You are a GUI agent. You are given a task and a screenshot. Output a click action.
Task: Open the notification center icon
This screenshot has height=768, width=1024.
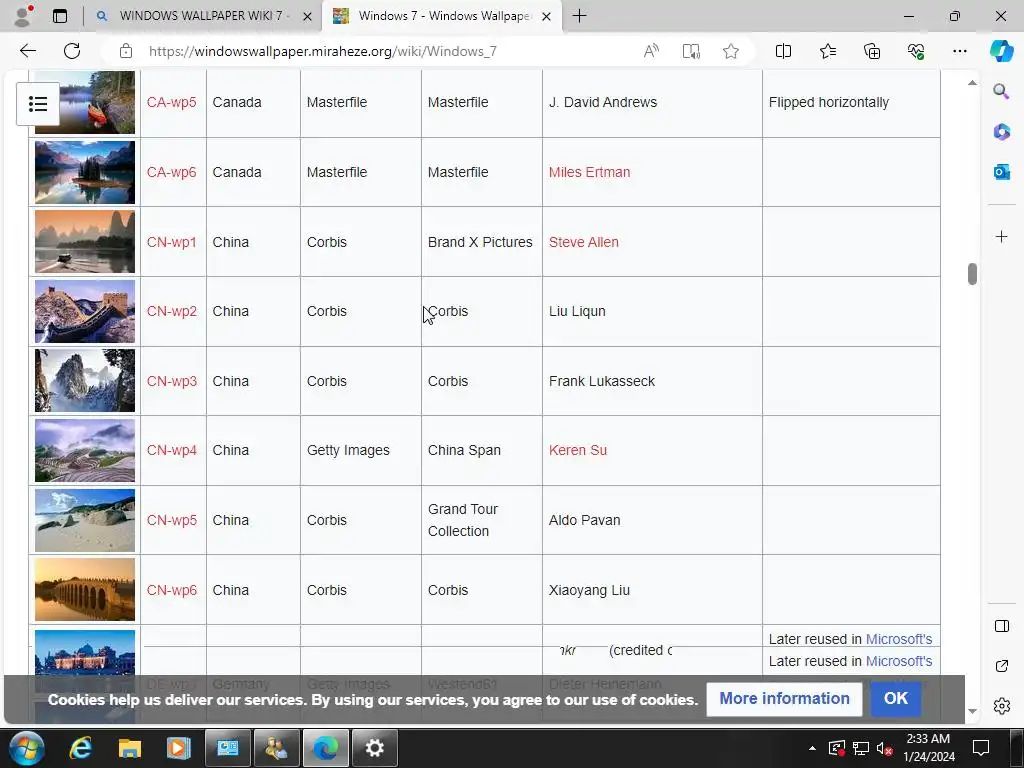point(981,748)
